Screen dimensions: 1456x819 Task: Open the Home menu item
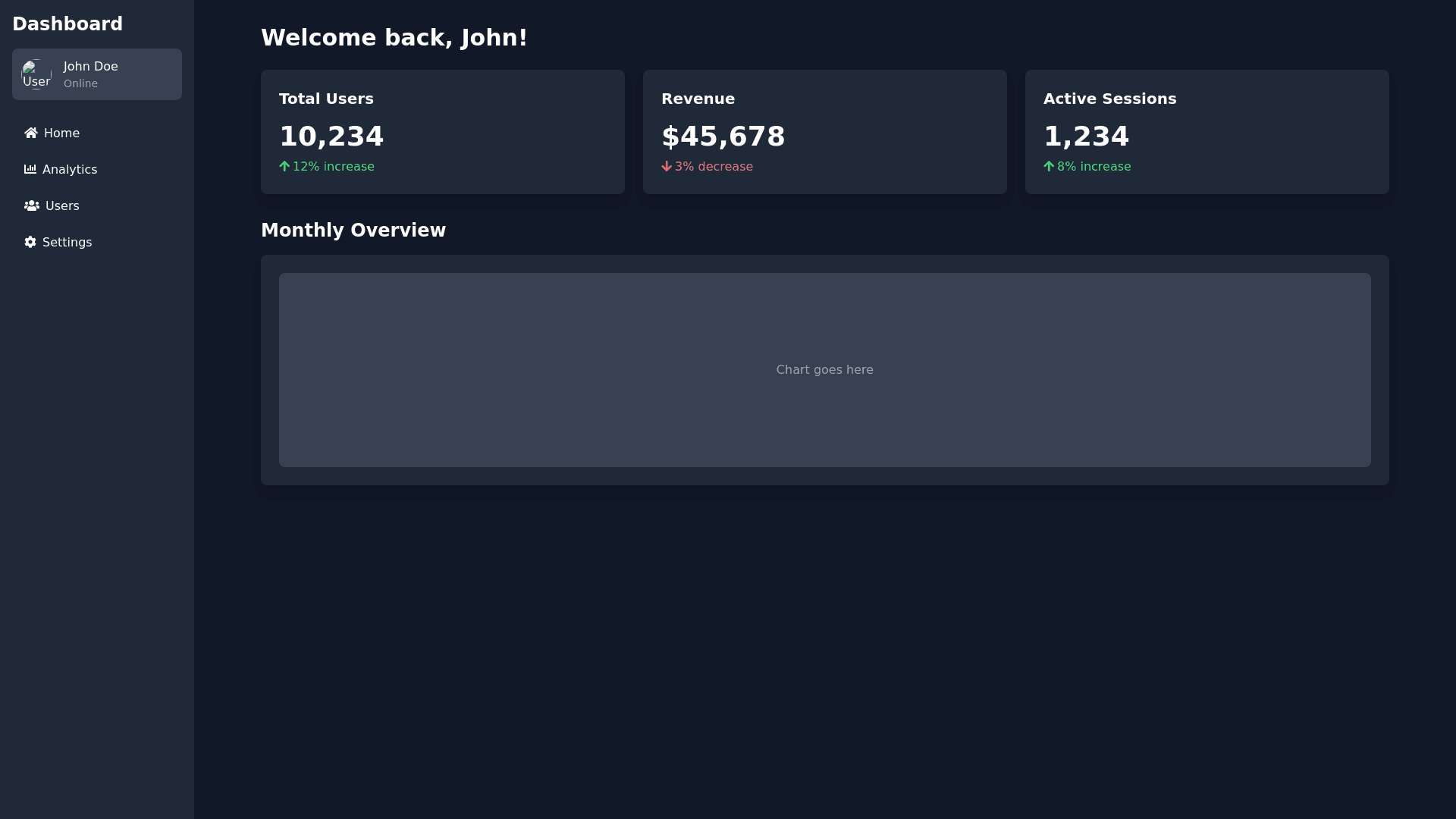(x=61, y=133)
